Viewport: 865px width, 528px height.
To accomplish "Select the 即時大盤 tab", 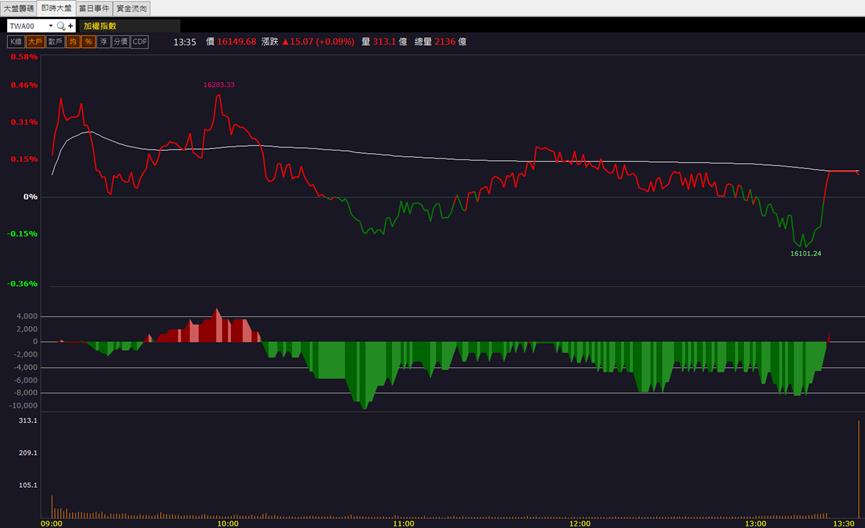I will coord(56,8).
